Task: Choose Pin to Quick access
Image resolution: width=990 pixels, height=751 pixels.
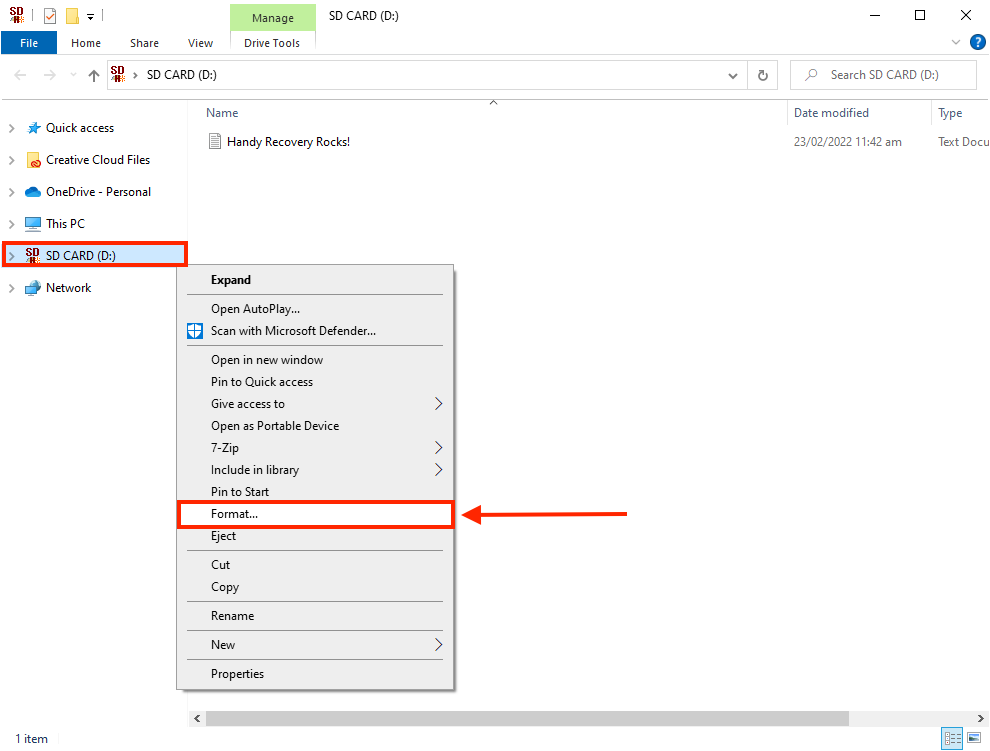Action: point(315,382)
